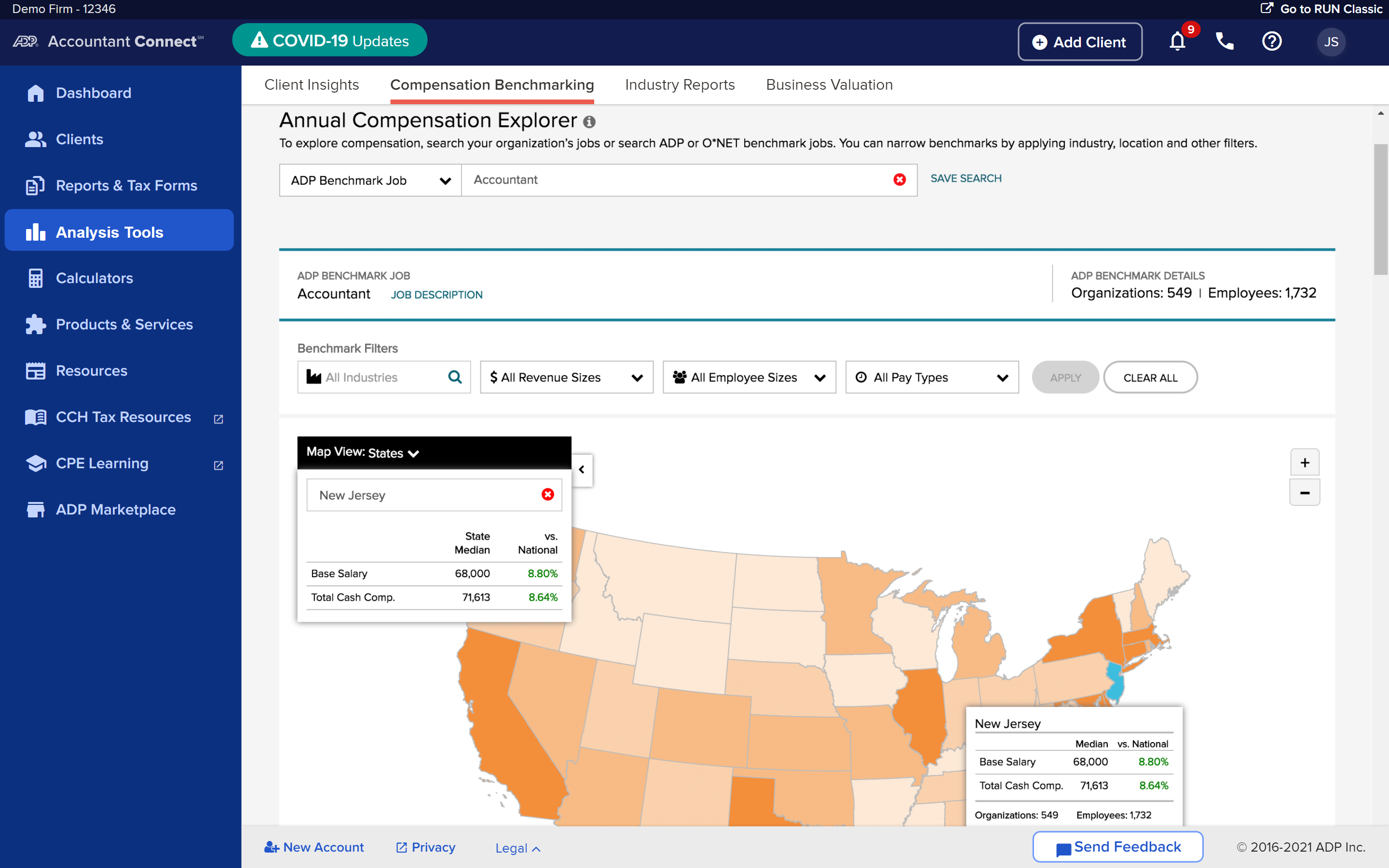Click the Dashboard home icon
This screenshot has width=1389, height=868.
(36, 93)
